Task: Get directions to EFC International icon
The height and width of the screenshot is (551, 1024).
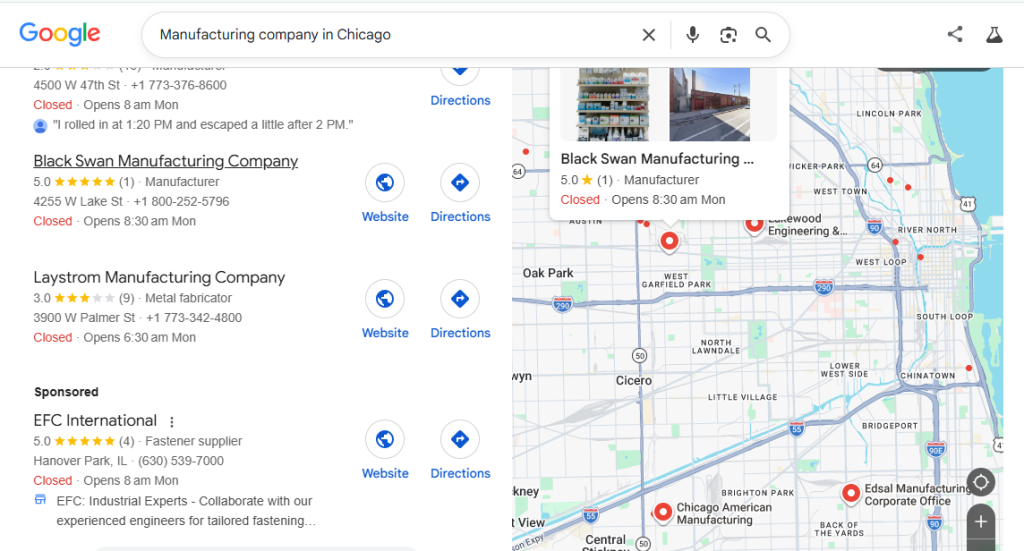Action: 460,439
